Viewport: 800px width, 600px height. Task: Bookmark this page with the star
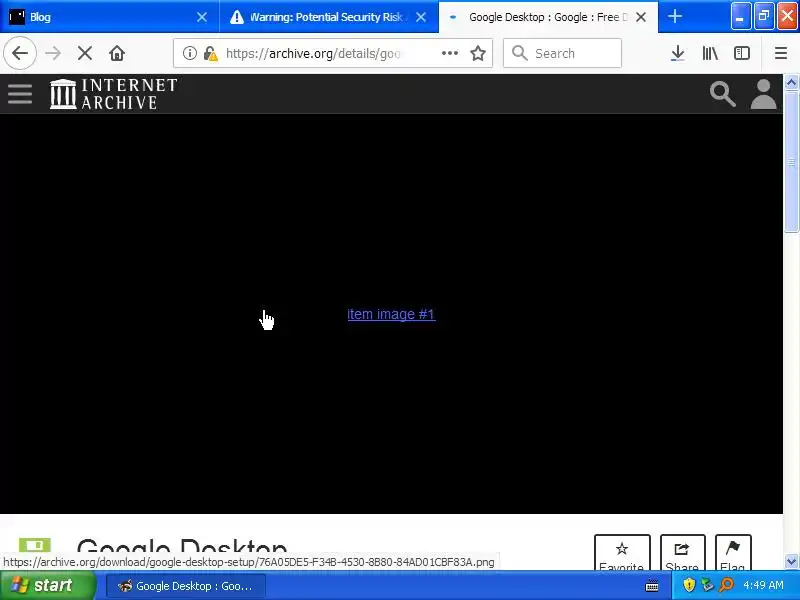tap(478, 53)
